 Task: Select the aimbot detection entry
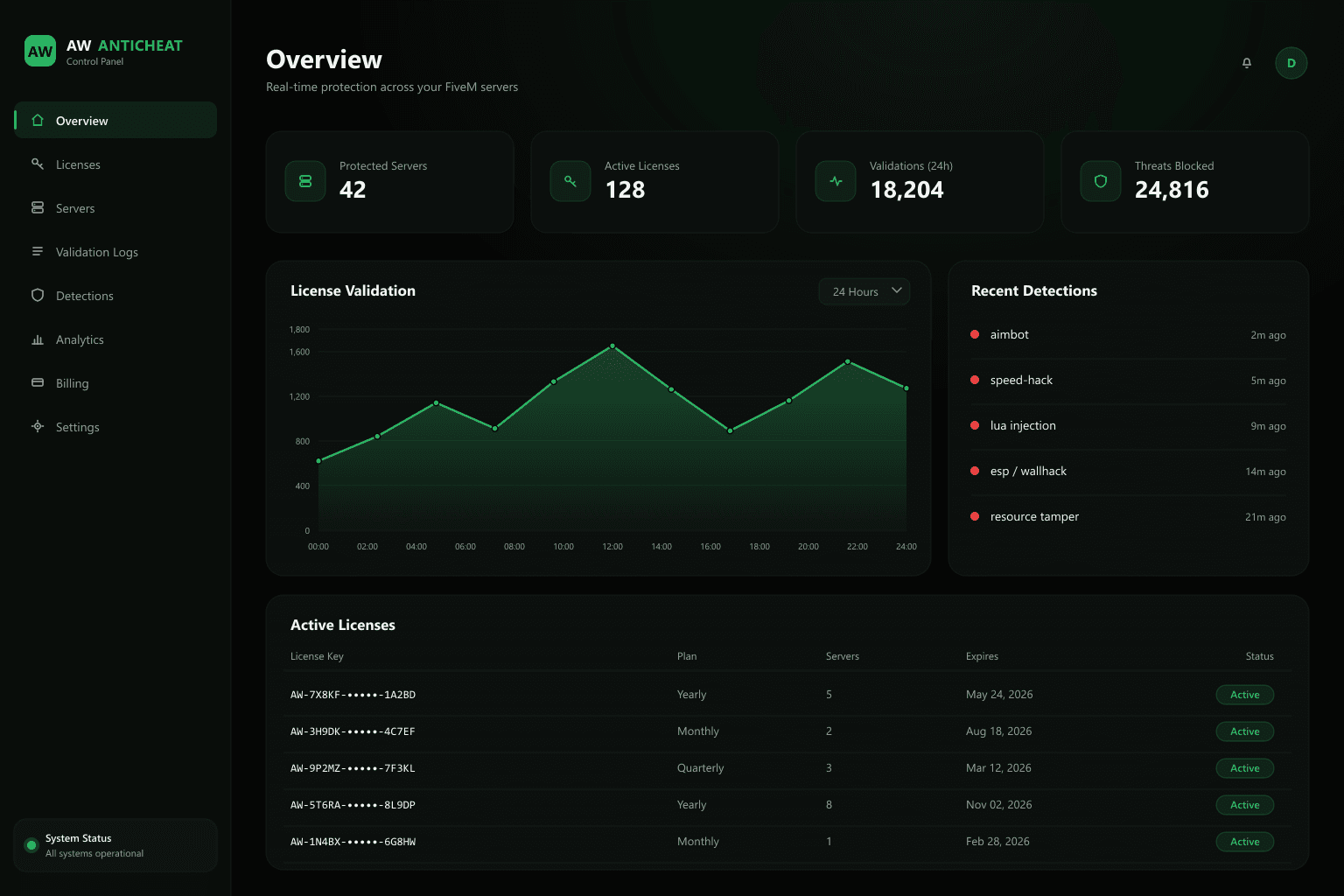click(x=1129, y=335)
